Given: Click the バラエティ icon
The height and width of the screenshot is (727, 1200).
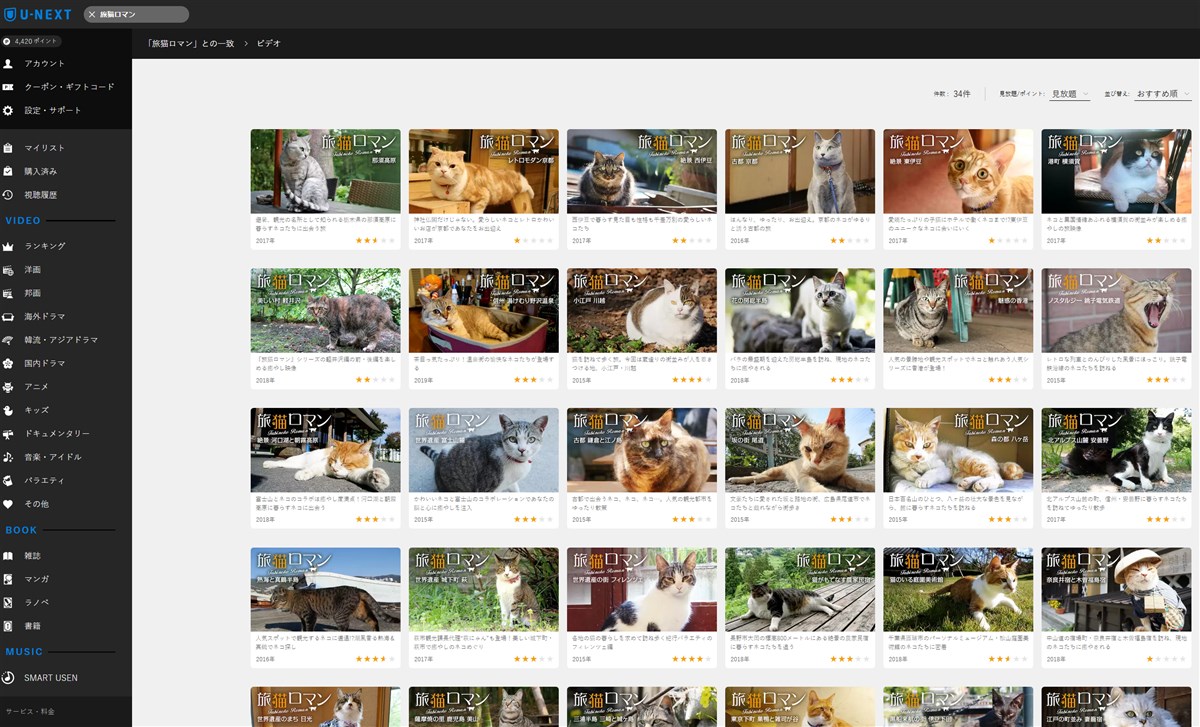Looking at the screenshot, I should (8, 480).
